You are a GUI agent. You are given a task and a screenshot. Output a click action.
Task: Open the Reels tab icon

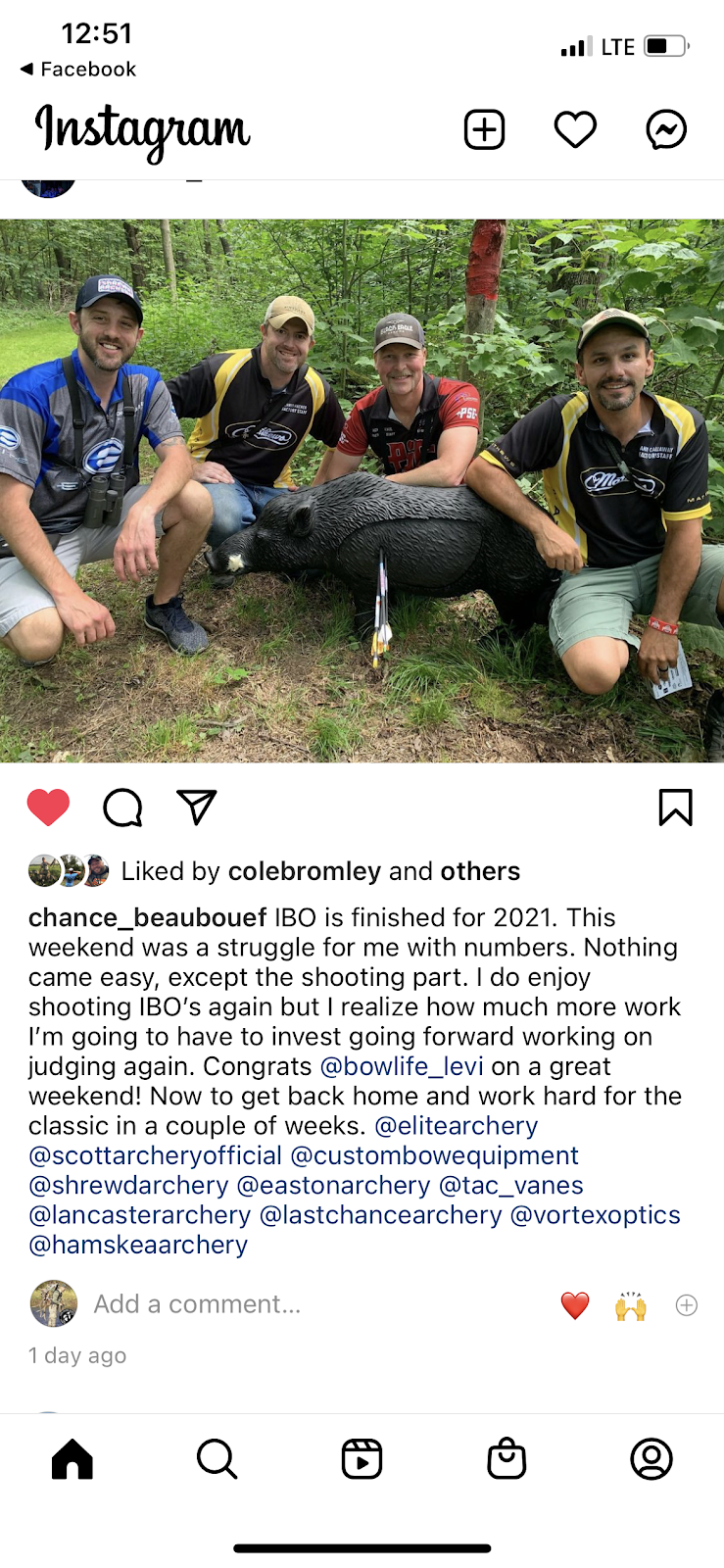[362, 1458]
